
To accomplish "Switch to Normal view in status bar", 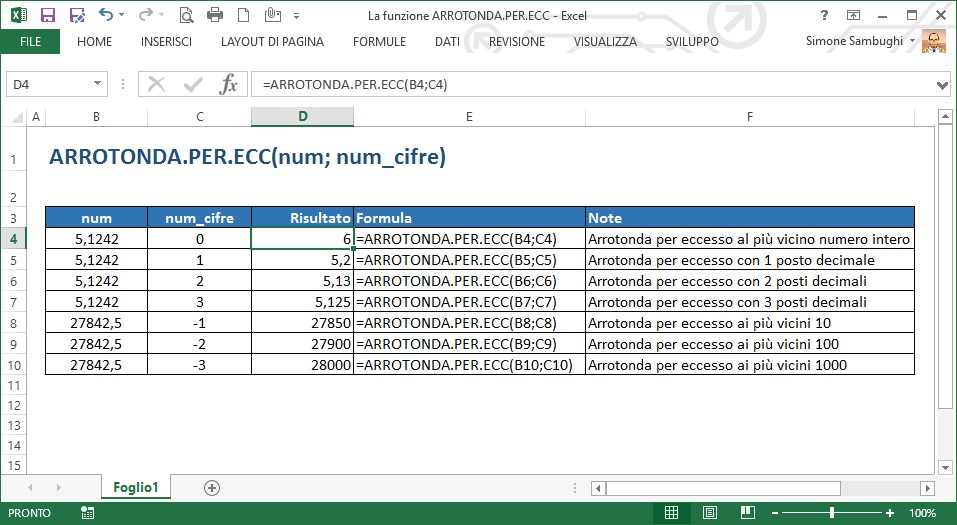I will (671, 513).
